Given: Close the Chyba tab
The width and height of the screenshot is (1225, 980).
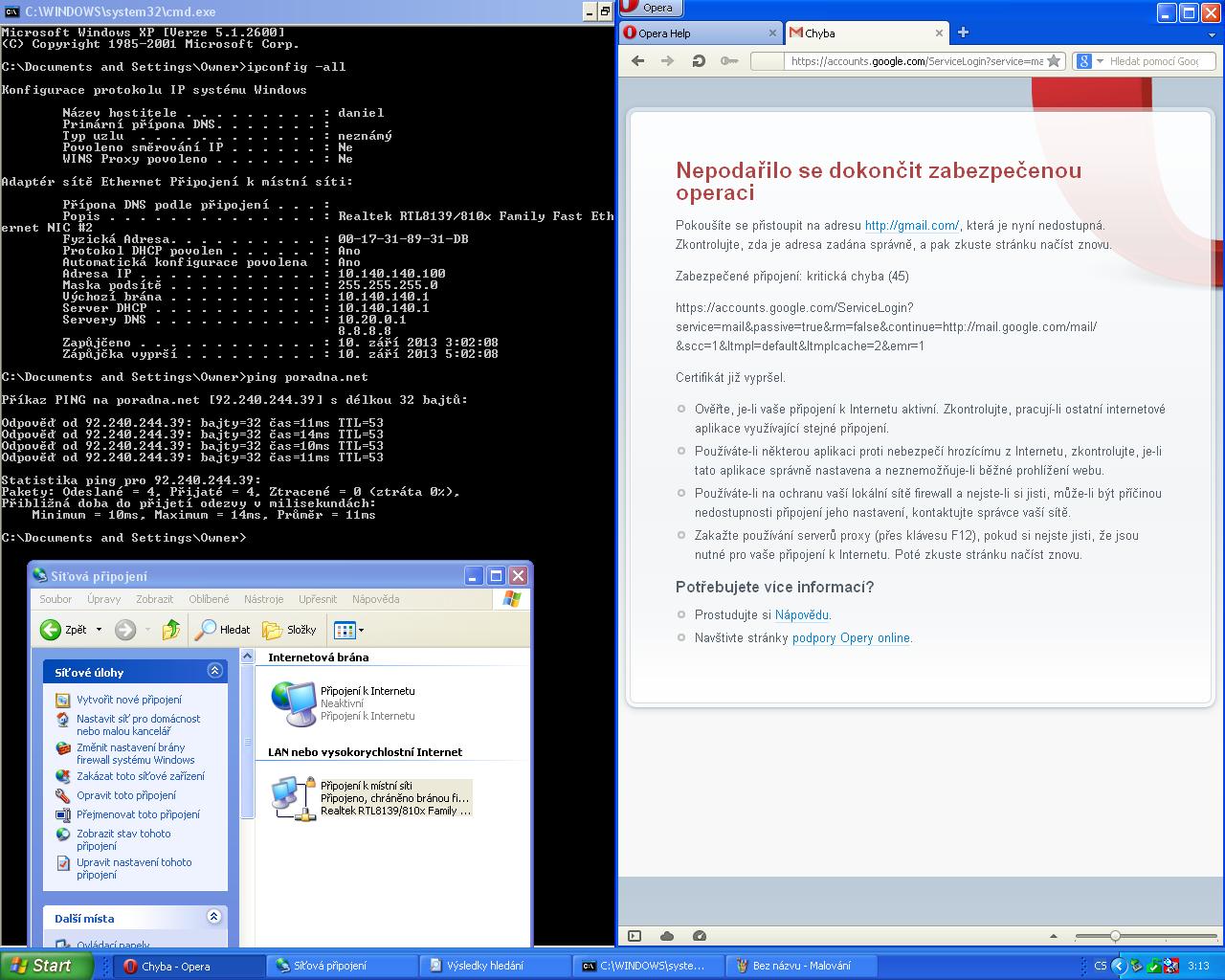Looking at the screenshot, I should tap(940, 33).
